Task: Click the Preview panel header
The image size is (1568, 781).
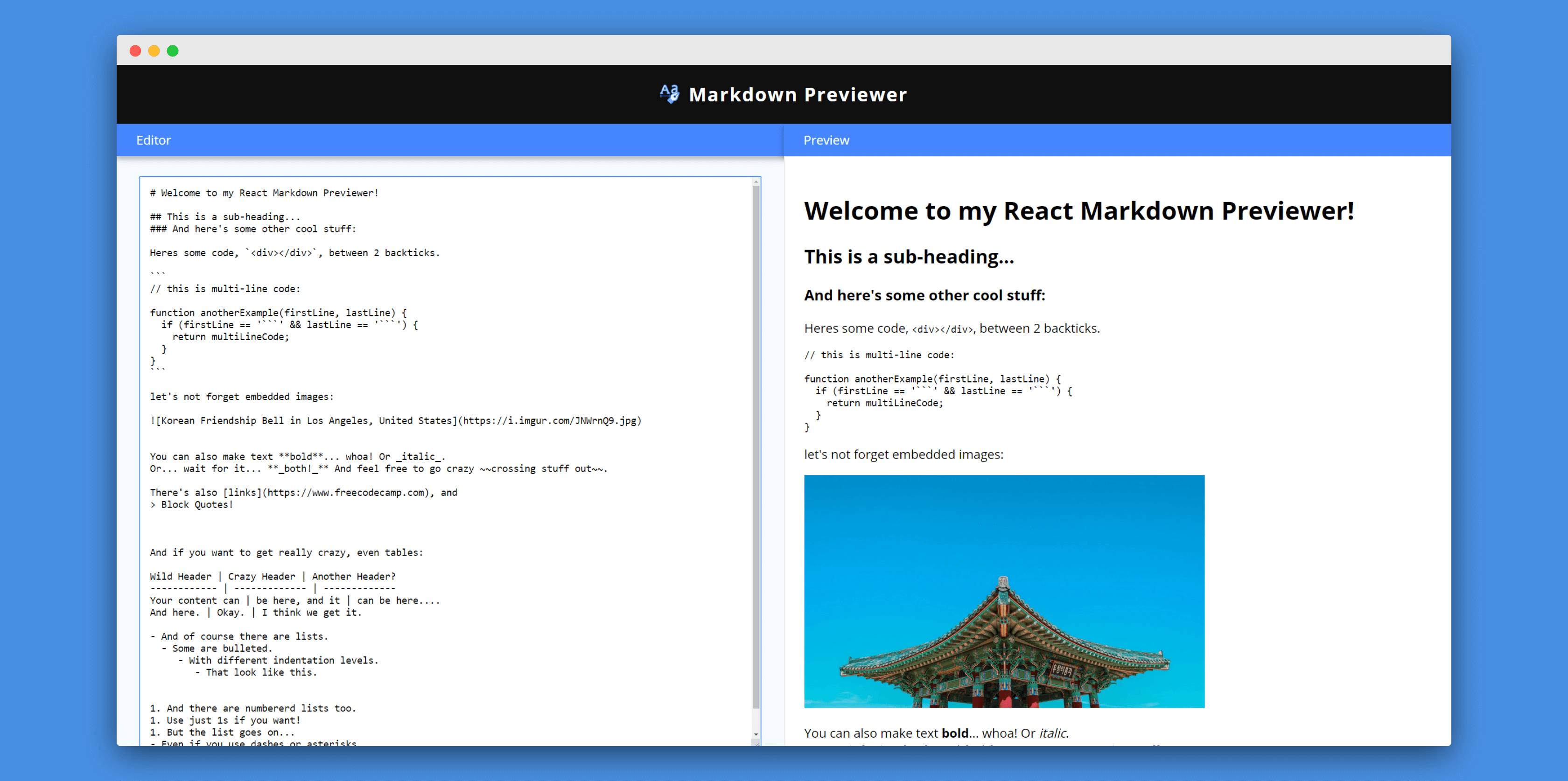Action: (x=1117, y=140)
